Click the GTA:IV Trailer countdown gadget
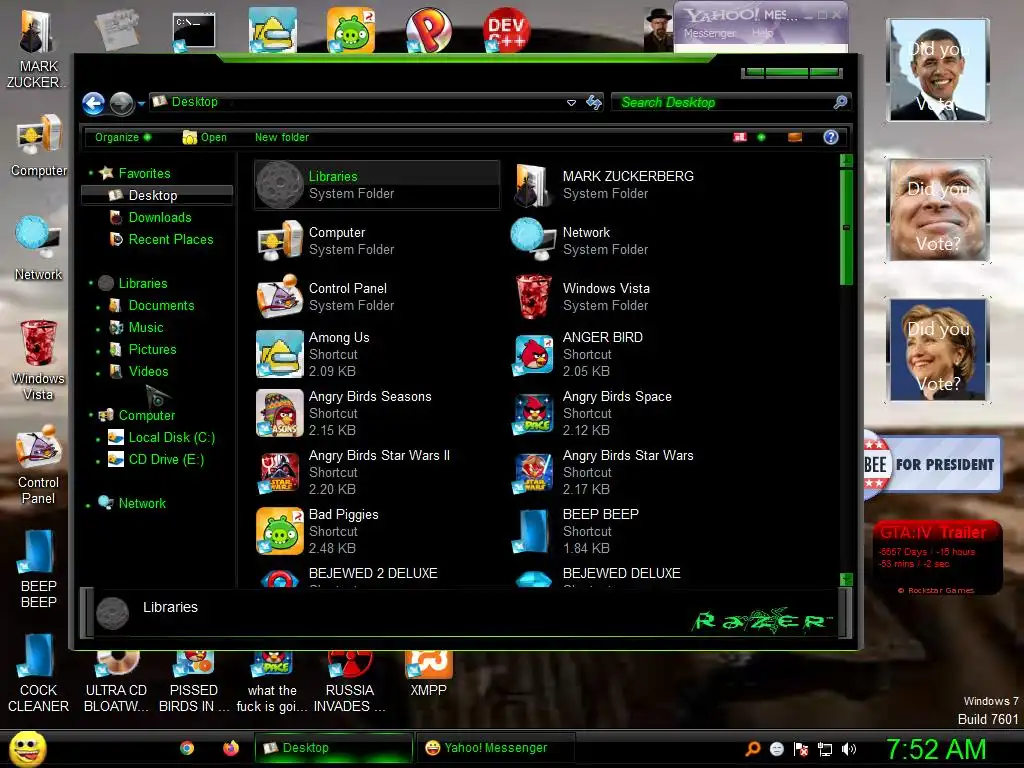1024x768 pixels. [x=936, y=557]
